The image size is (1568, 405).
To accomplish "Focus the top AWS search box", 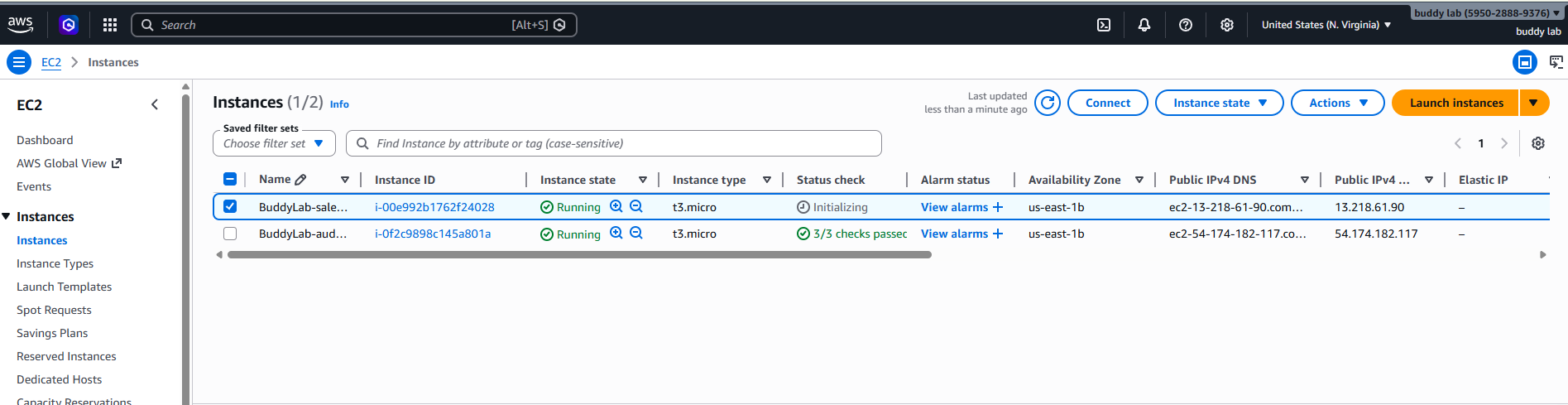I will pos(354,25).
